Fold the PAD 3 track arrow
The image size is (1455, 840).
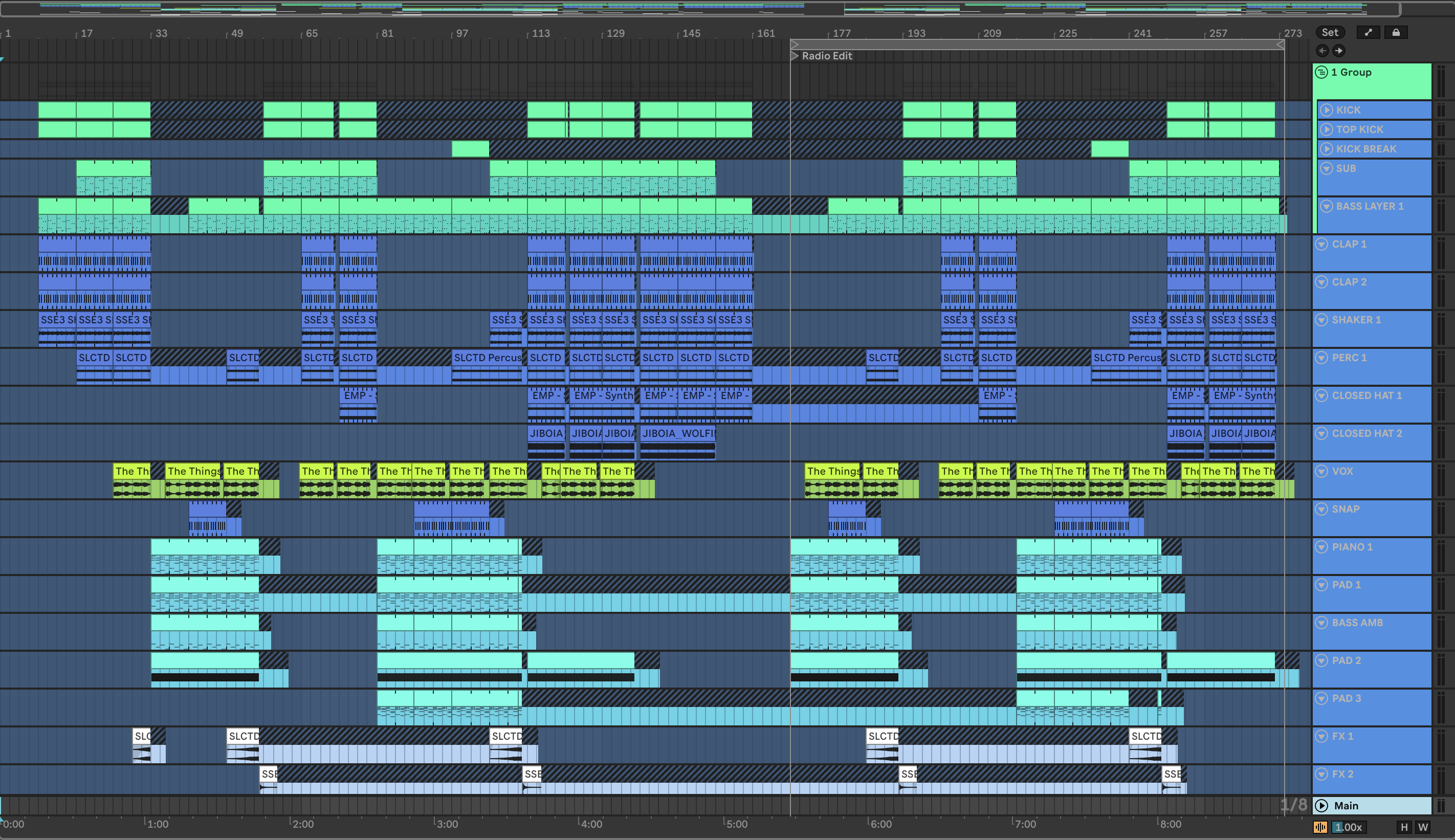[1322, 698]
